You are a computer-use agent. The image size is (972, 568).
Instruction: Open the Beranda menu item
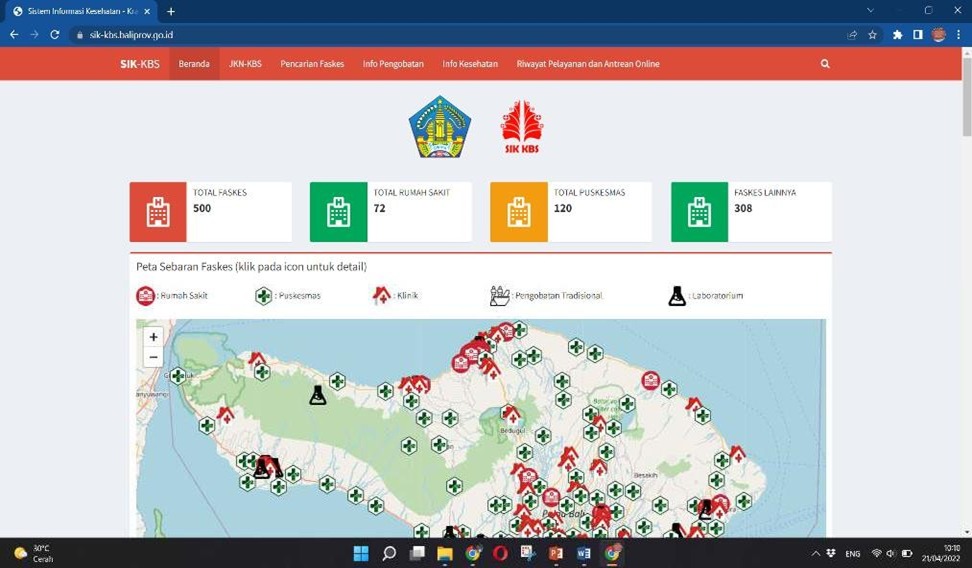(x=194, y=64)
